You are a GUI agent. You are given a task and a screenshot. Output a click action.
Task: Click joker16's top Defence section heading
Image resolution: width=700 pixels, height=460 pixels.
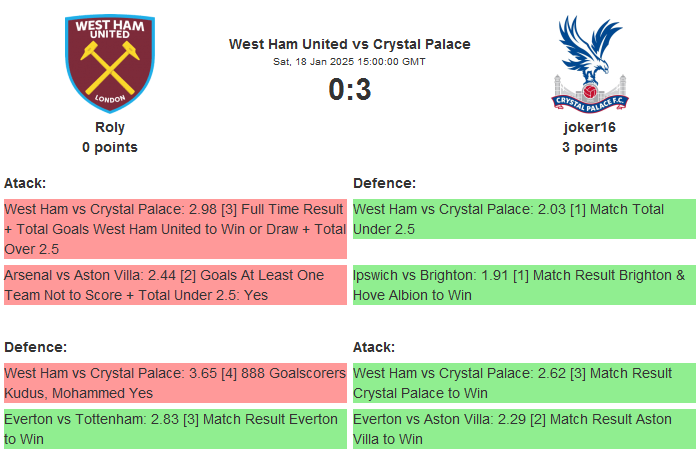click(384, 183)
